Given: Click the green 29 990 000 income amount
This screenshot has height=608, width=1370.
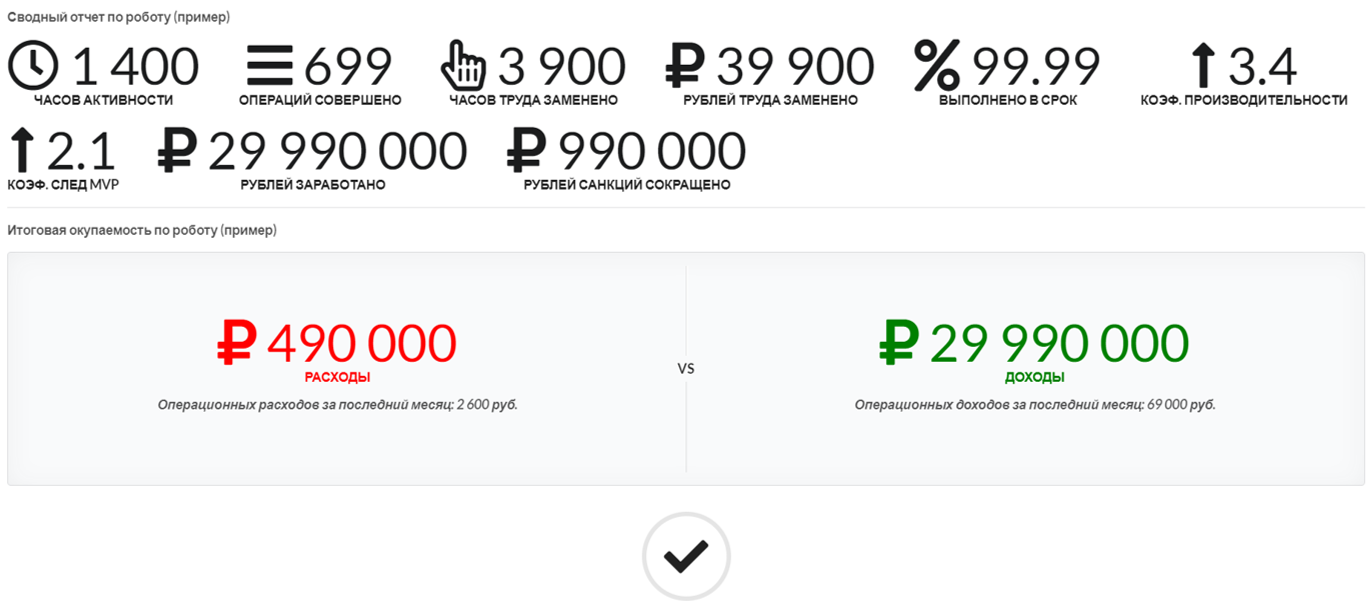Looking at the screenshot, I should tap(1058, 343).
